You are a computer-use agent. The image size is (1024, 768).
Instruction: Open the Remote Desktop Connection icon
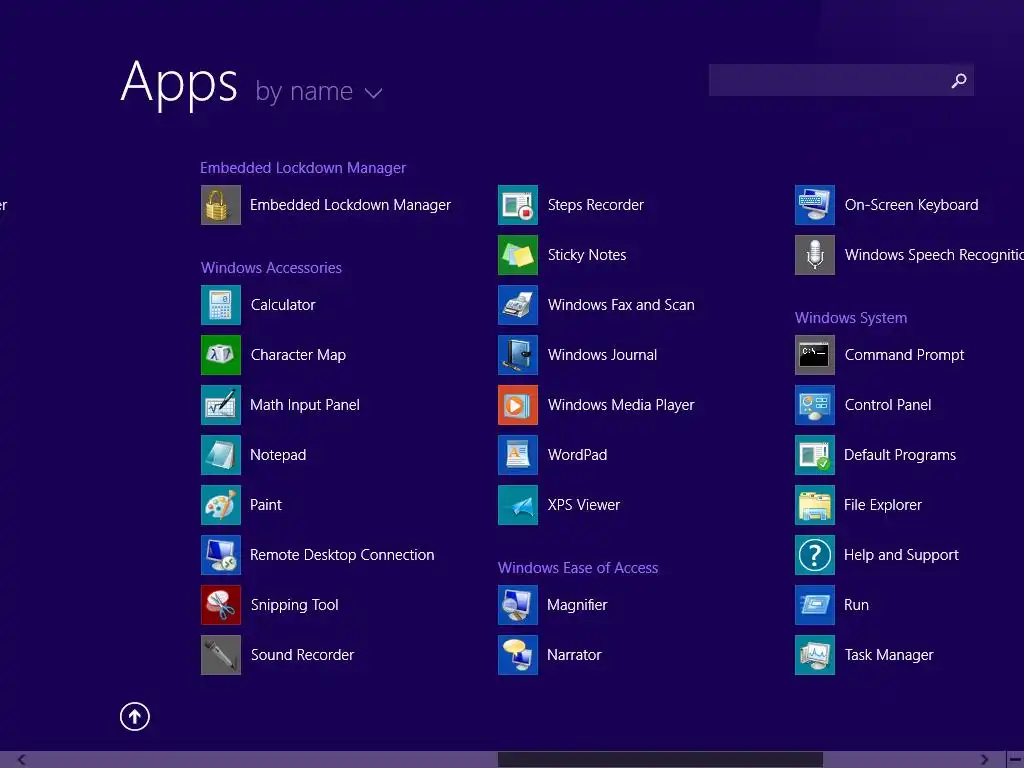pyautogui.click(x=221, y=555)
